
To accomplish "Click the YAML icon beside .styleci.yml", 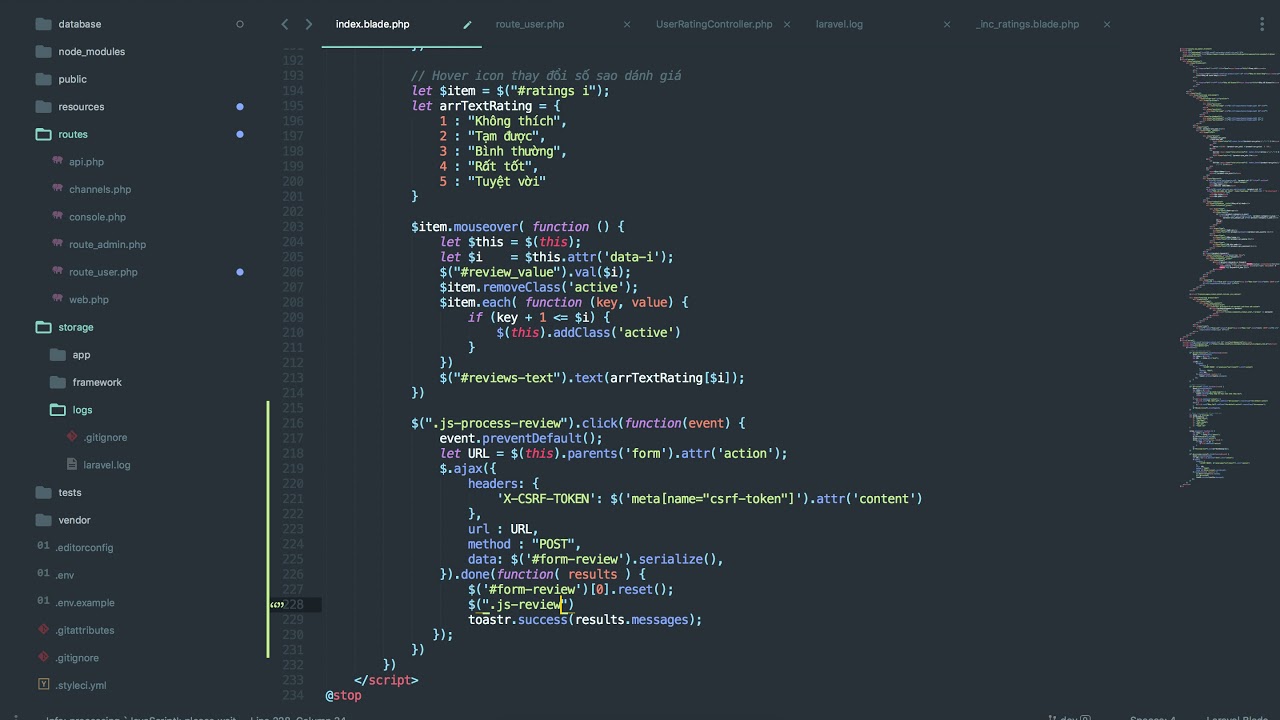I will tap(43, 685).
